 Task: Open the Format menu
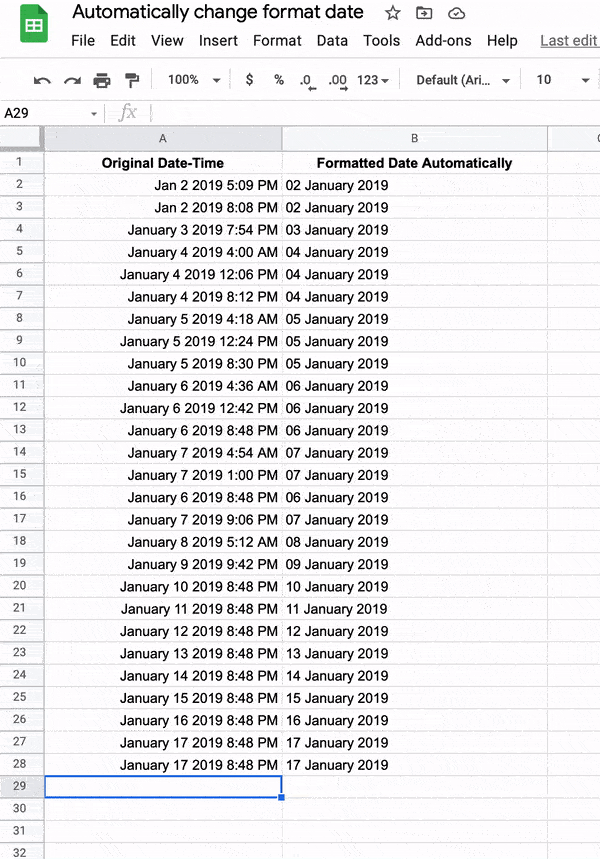click(x=277, y=41)
